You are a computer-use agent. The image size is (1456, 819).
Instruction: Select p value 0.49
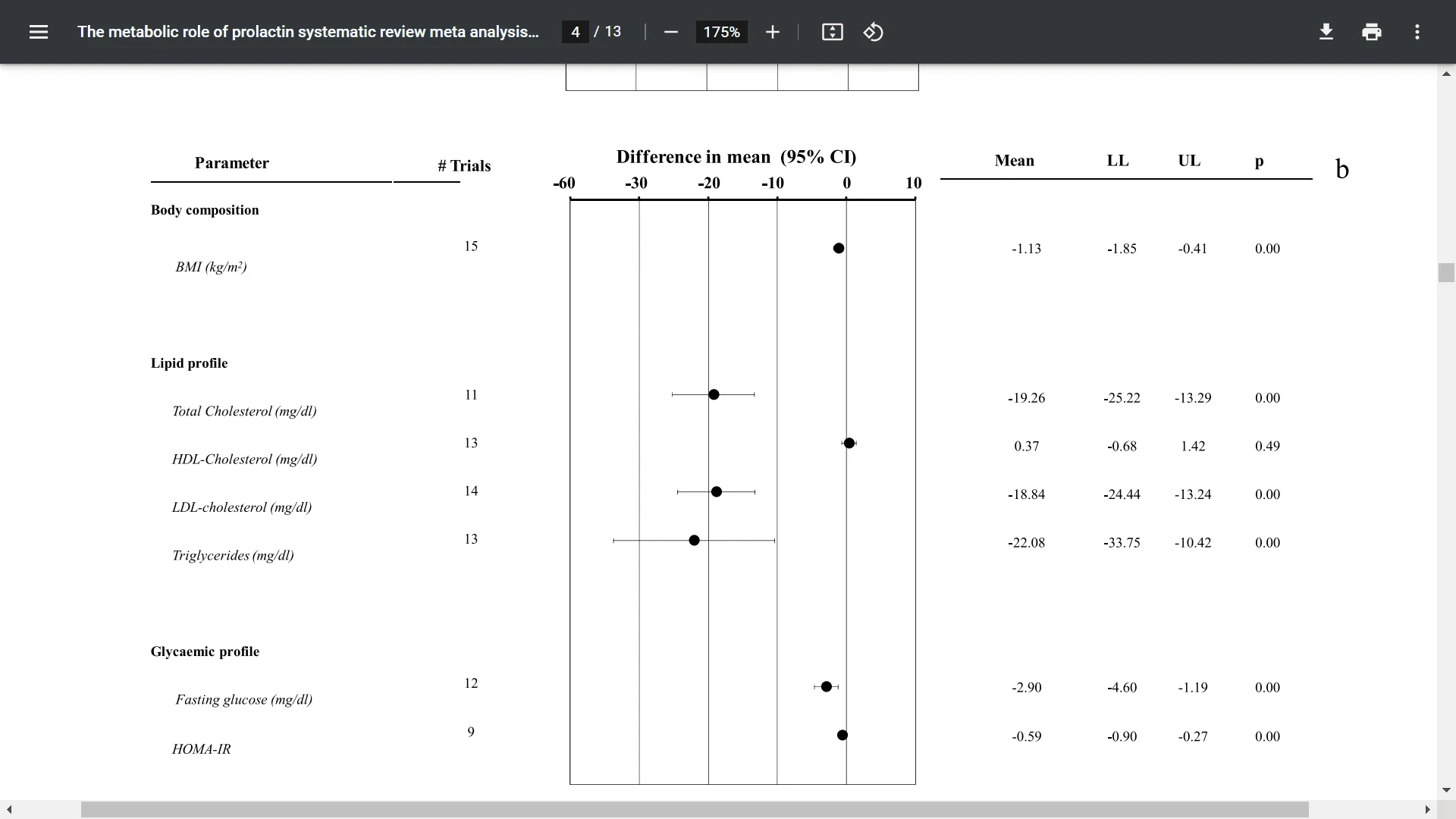(1267, 447)
